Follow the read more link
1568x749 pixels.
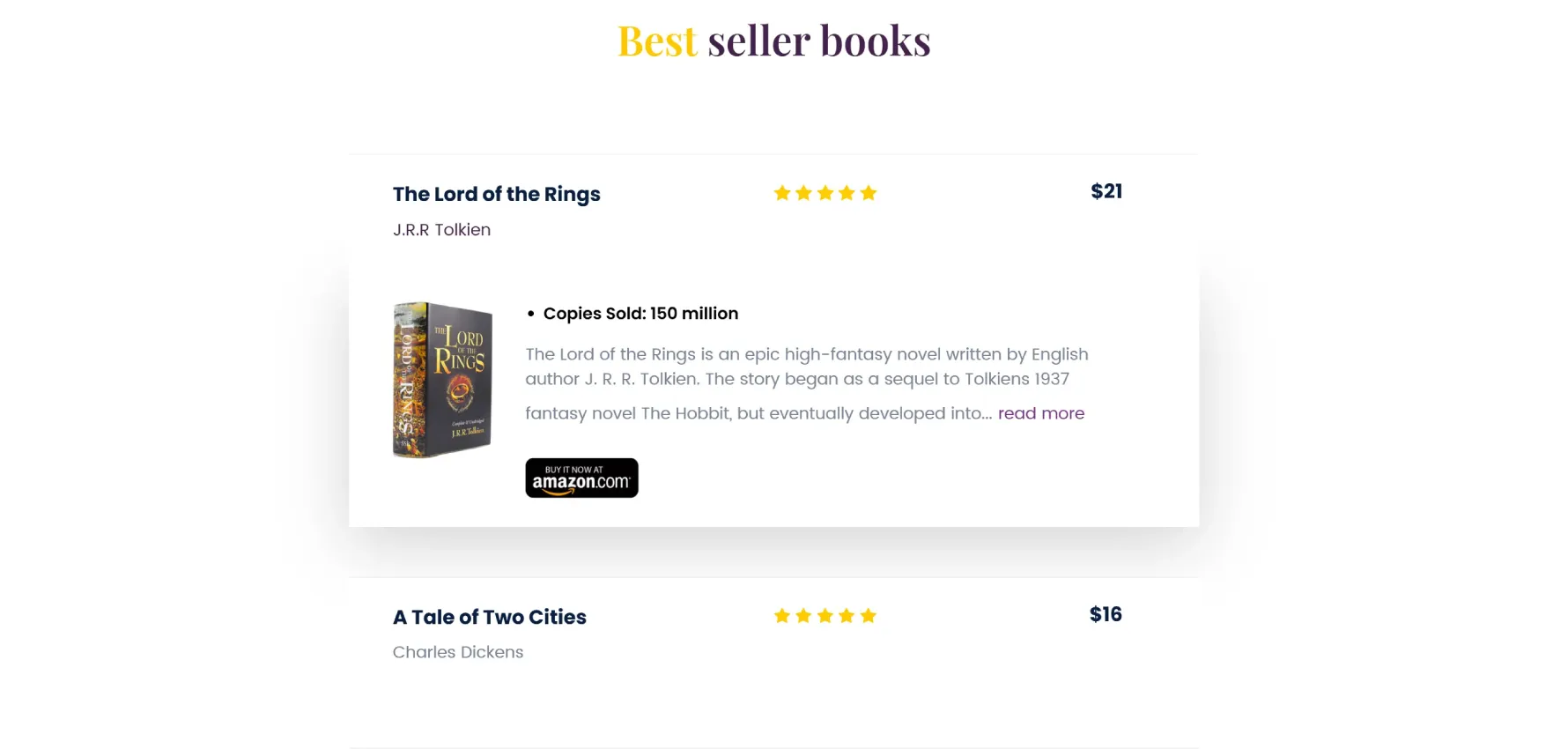pyautogui.click(x=1041, y=413)
